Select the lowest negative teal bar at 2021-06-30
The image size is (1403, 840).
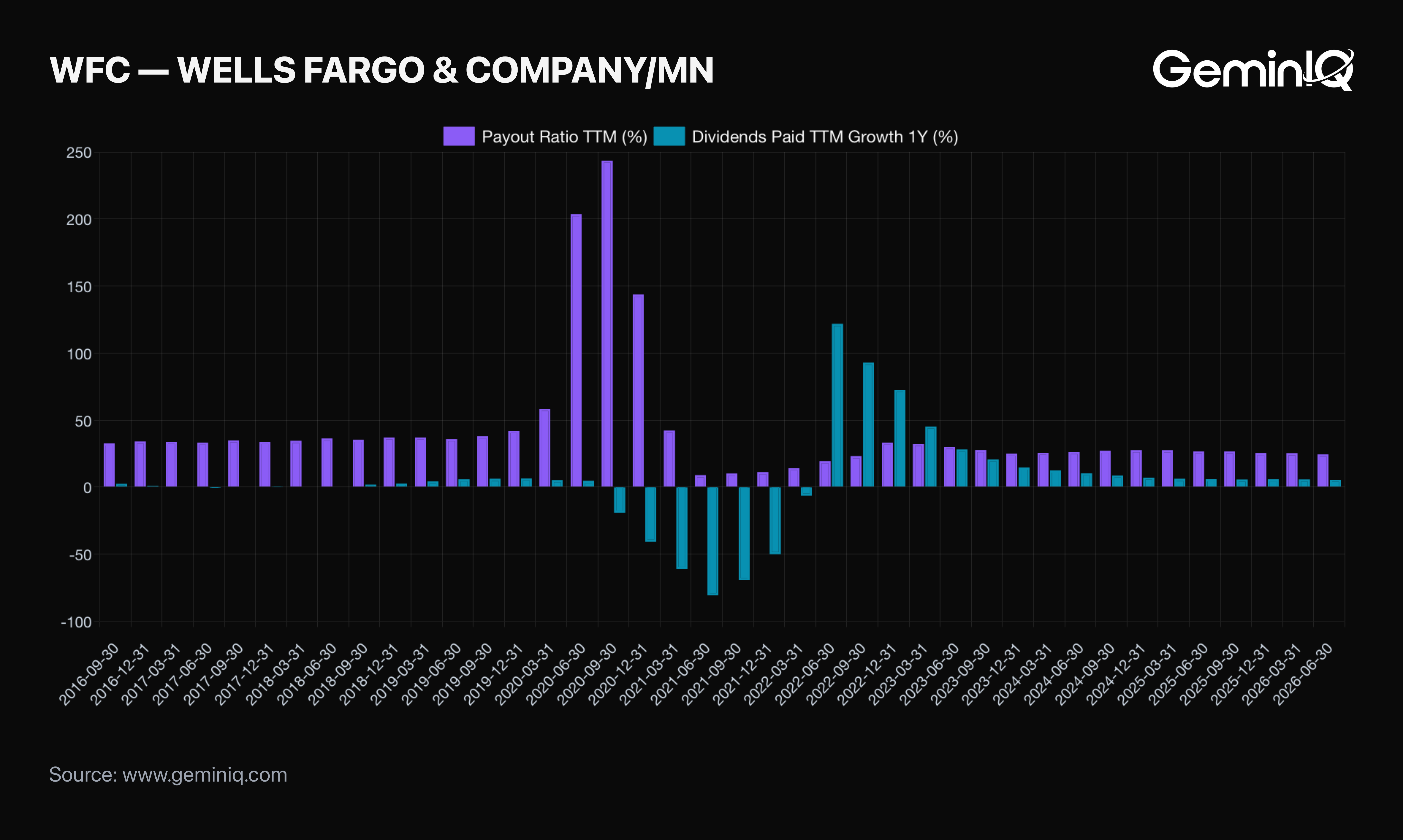(x=713, y=541)
